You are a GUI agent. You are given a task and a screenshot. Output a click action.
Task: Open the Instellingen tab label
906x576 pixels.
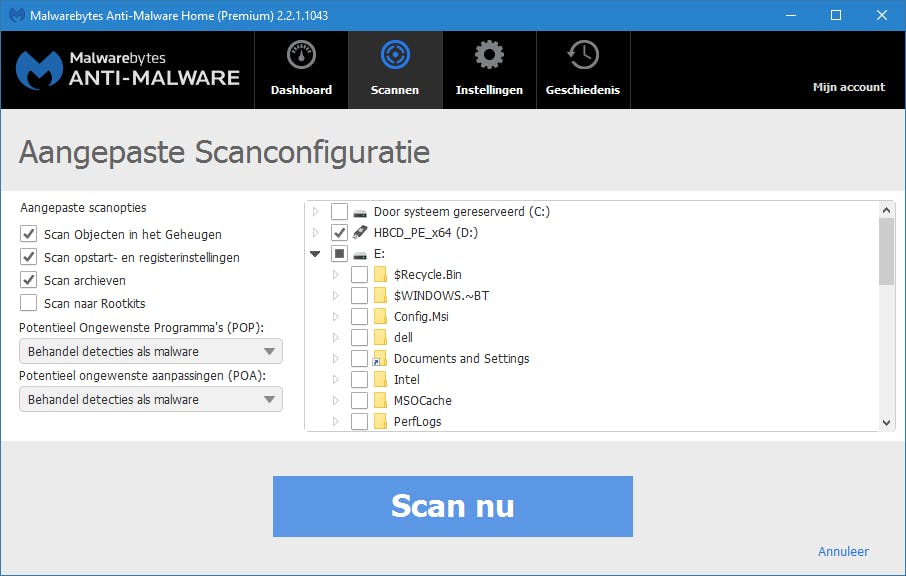pyautogui.click(x=489, y=90)
